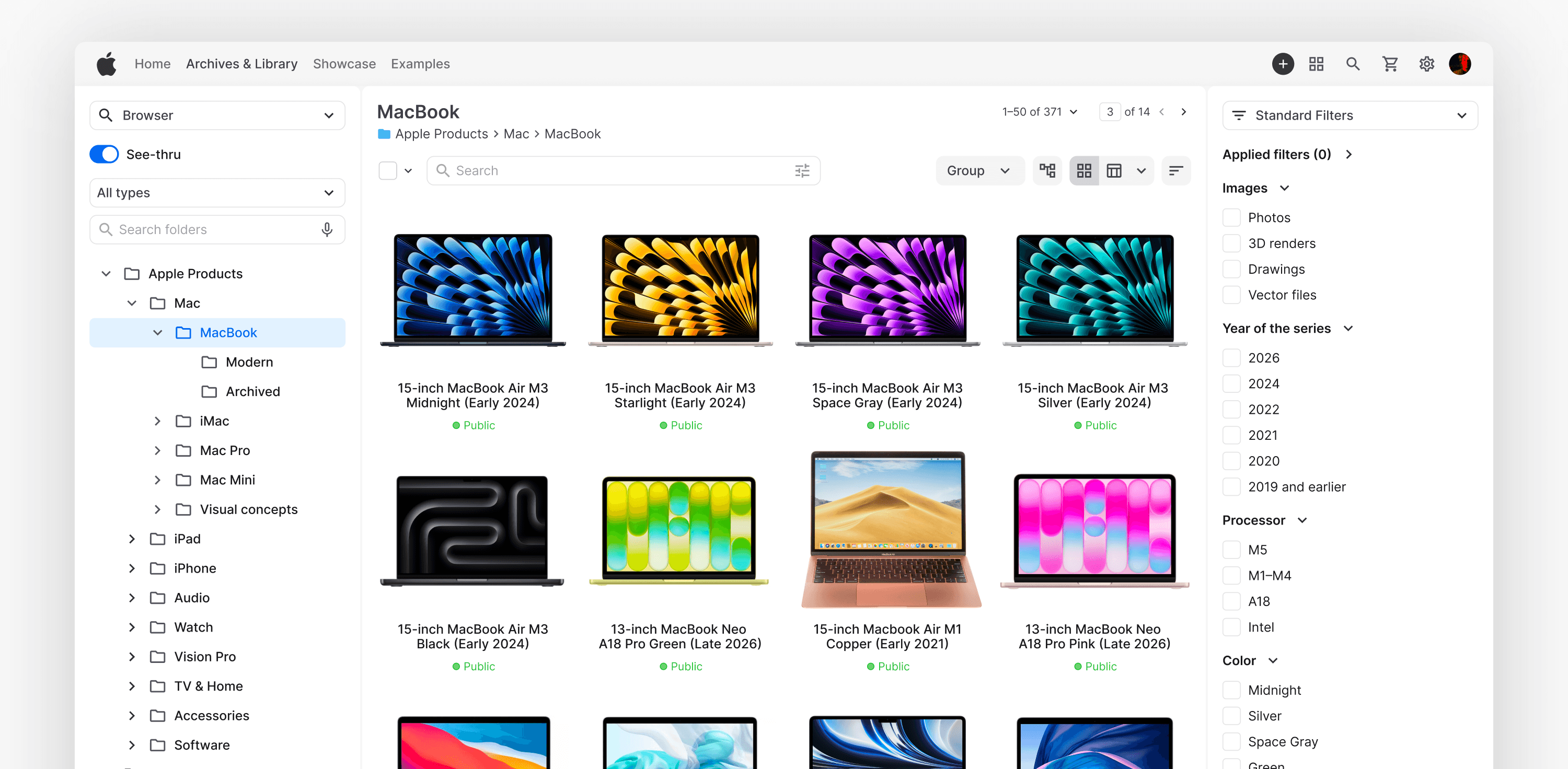This screenshot has height=769, width=1568.
Task: Open the Showcase tab
Action: [344, 64]
